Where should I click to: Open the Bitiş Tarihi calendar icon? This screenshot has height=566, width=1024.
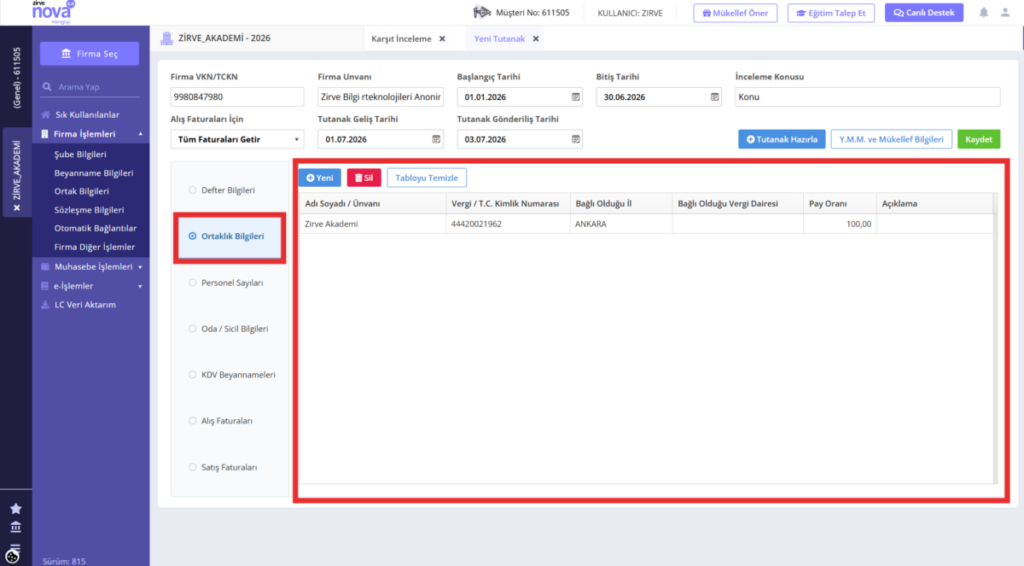pyautogui.click(x=714, y=97)
